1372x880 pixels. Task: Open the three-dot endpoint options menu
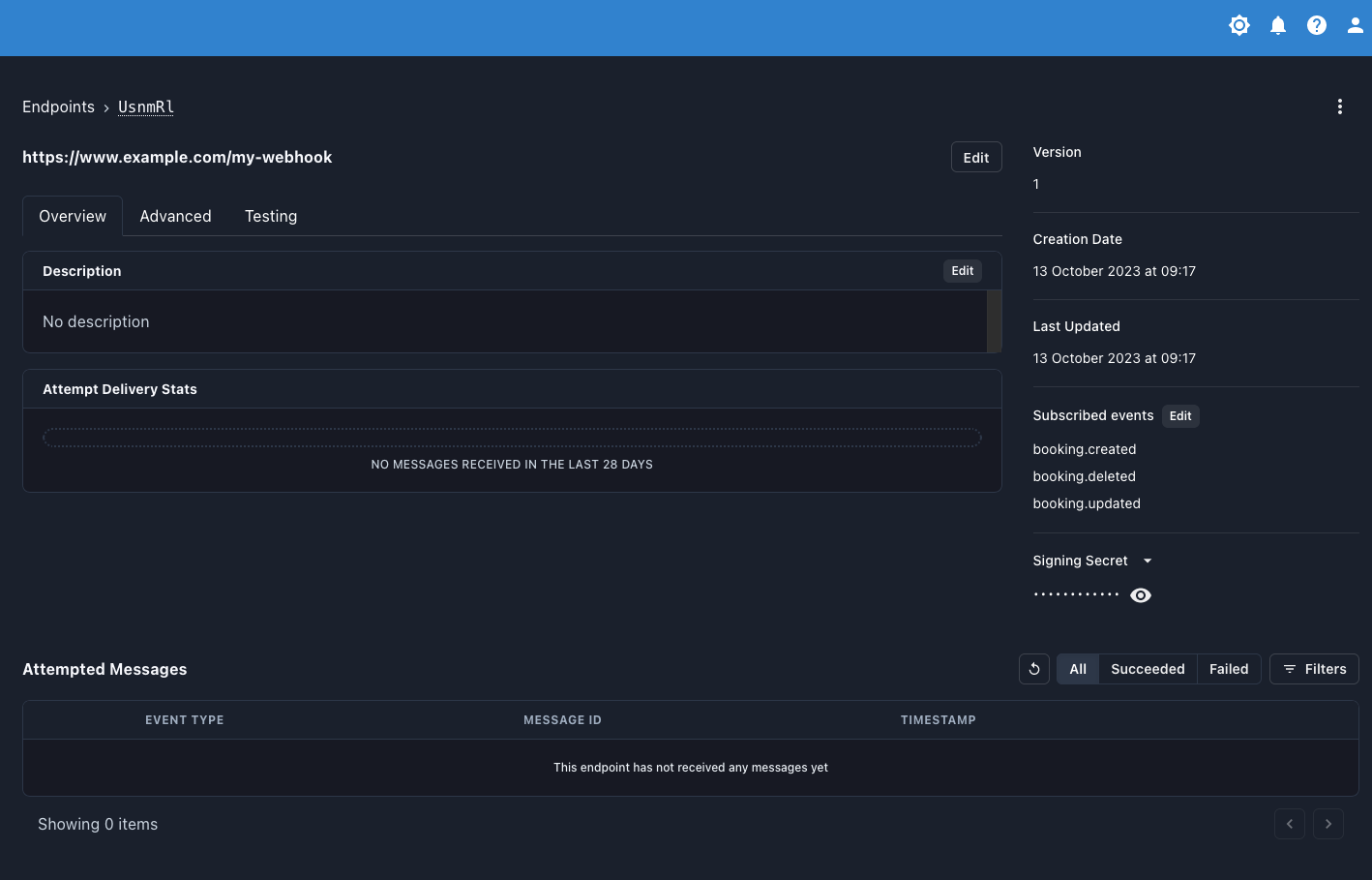tap(1339, 106)
